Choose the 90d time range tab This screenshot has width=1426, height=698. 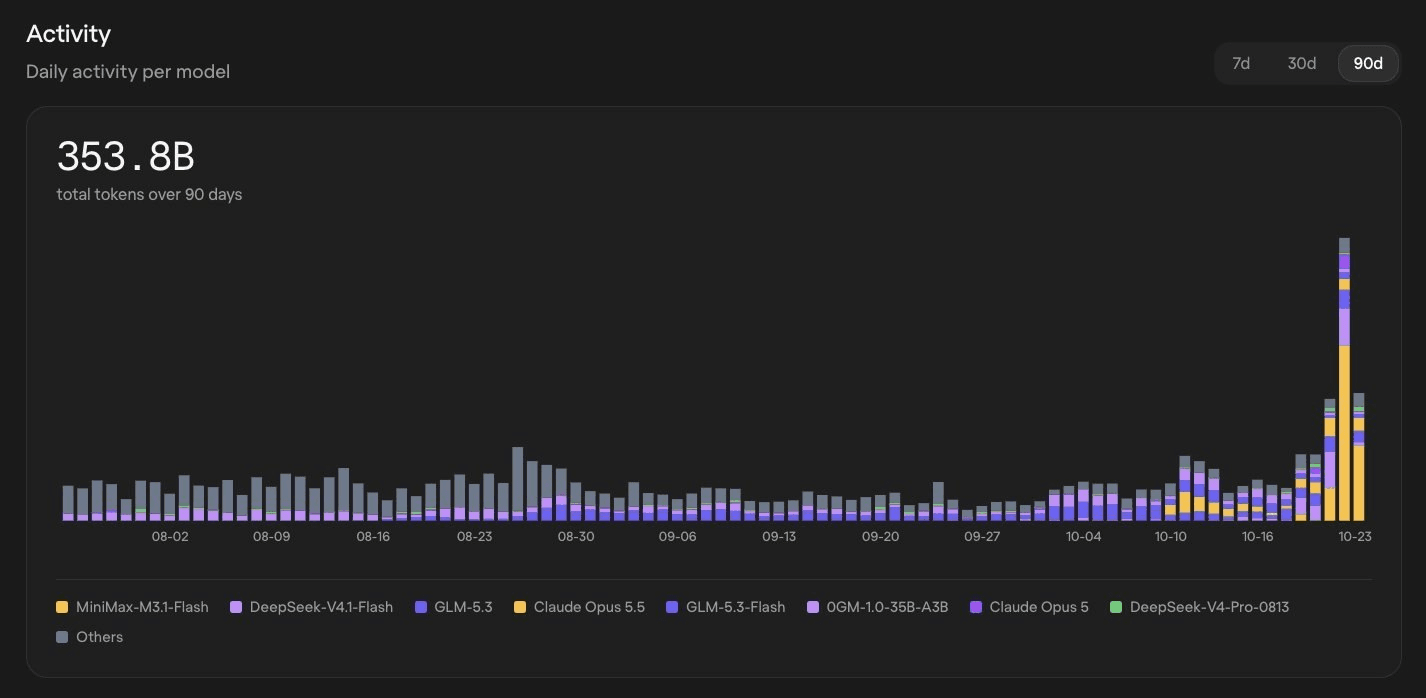1368,63
